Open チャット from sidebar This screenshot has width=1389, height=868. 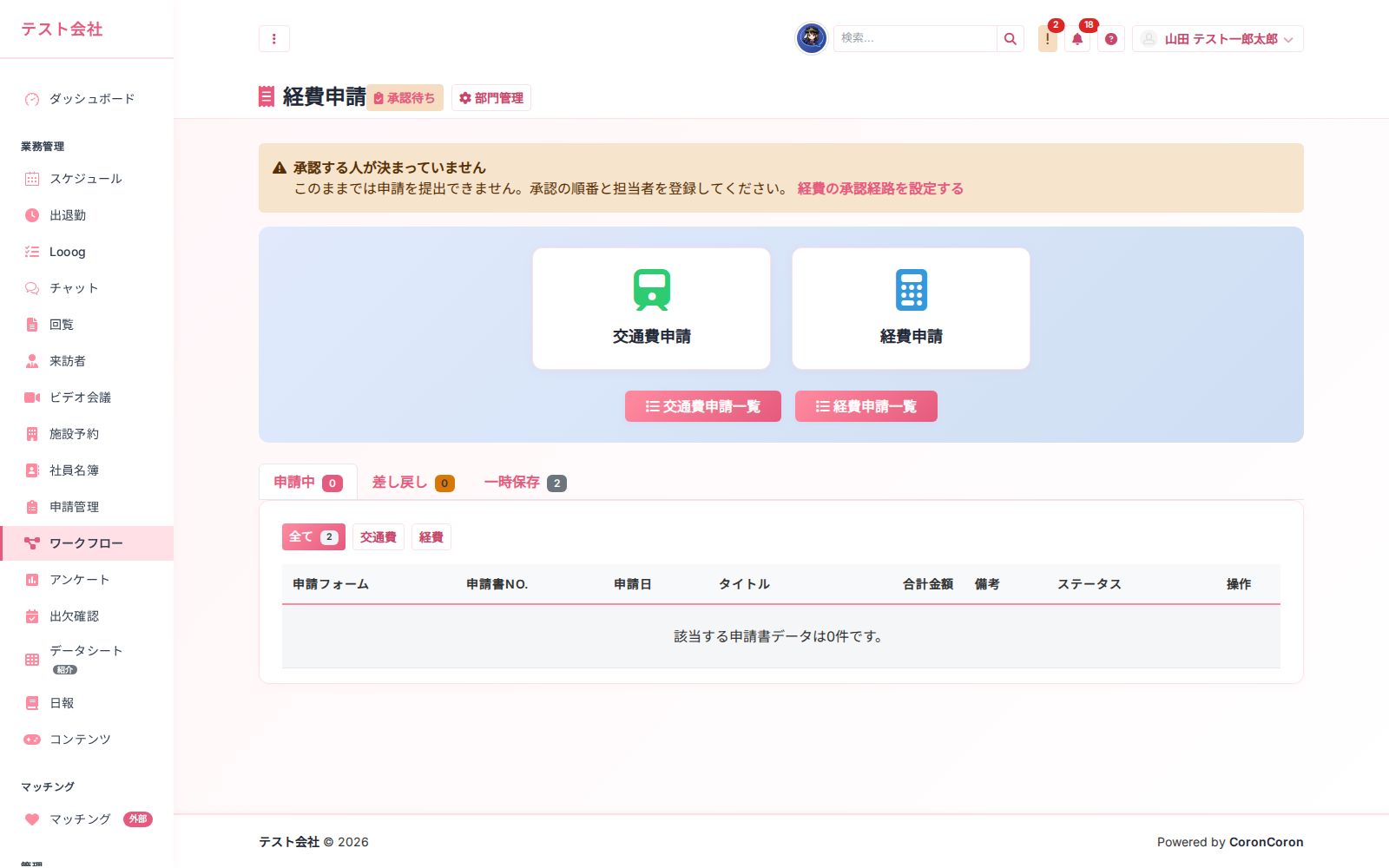(x=87, y=288)
